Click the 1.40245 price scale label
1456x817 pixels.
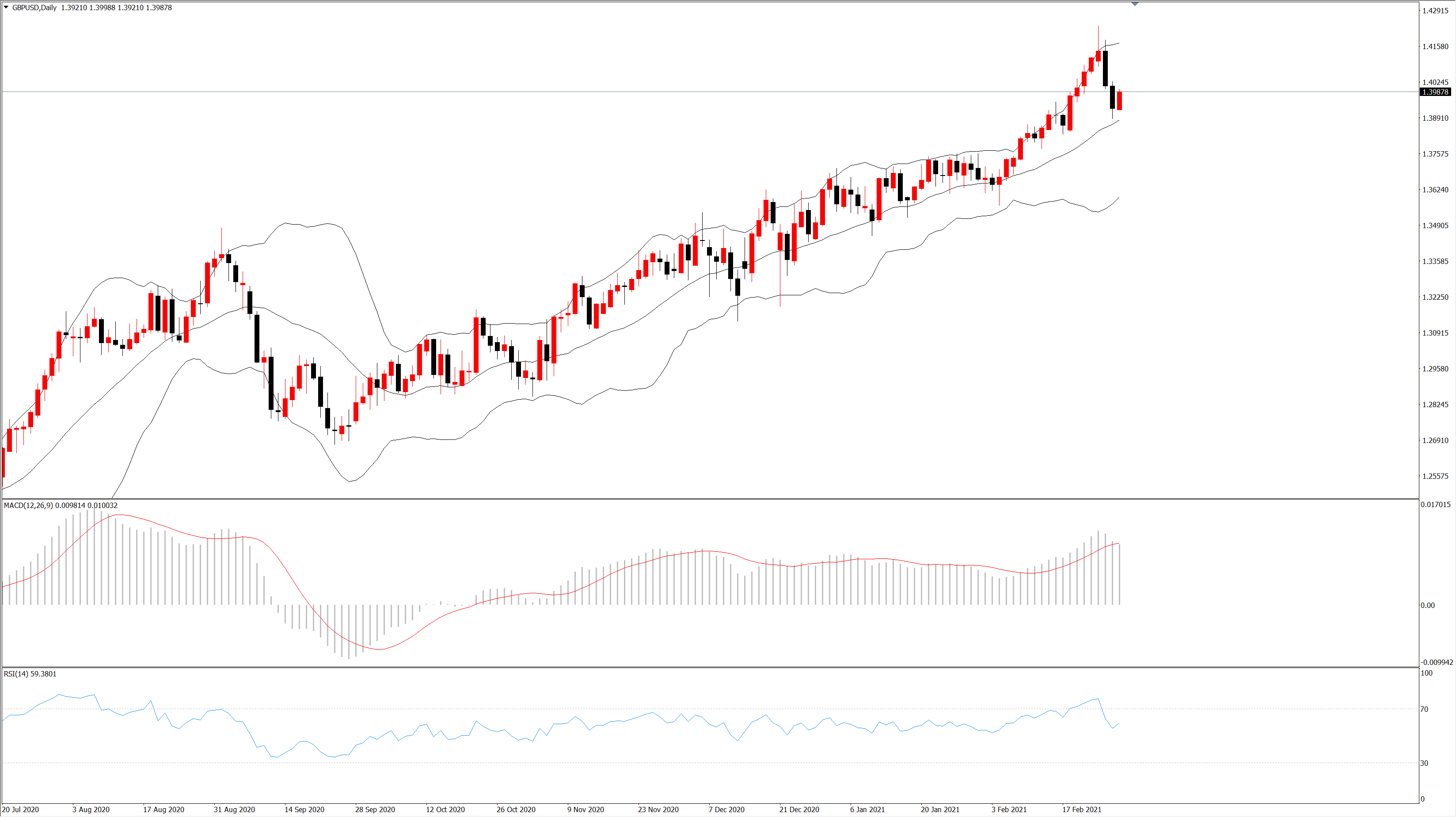point(1435,82)
